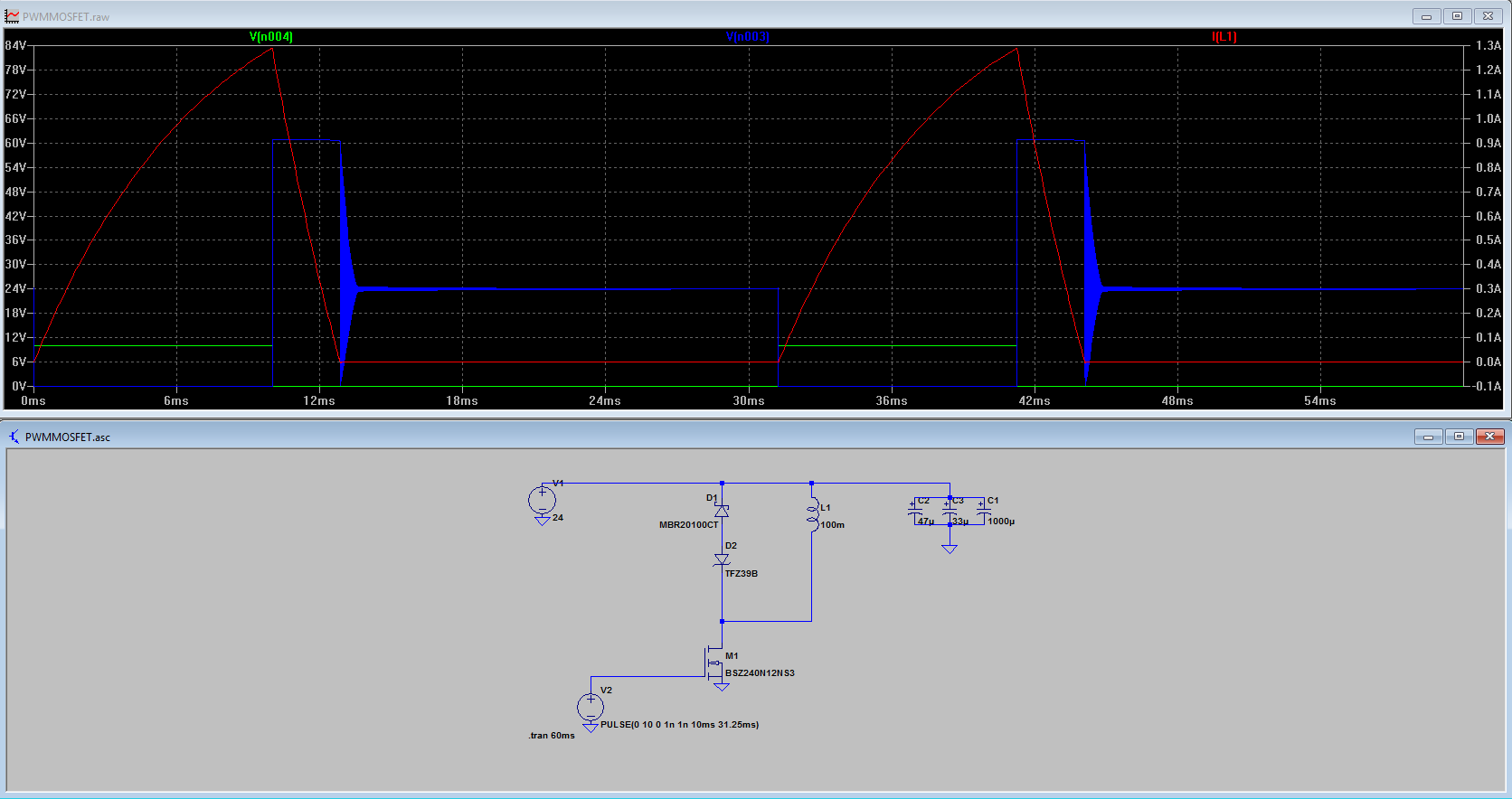Screen dimensions: 1512x799
Task: Click the BSZ240N12NS3 MOSFET model text
Action: (760, 673)
